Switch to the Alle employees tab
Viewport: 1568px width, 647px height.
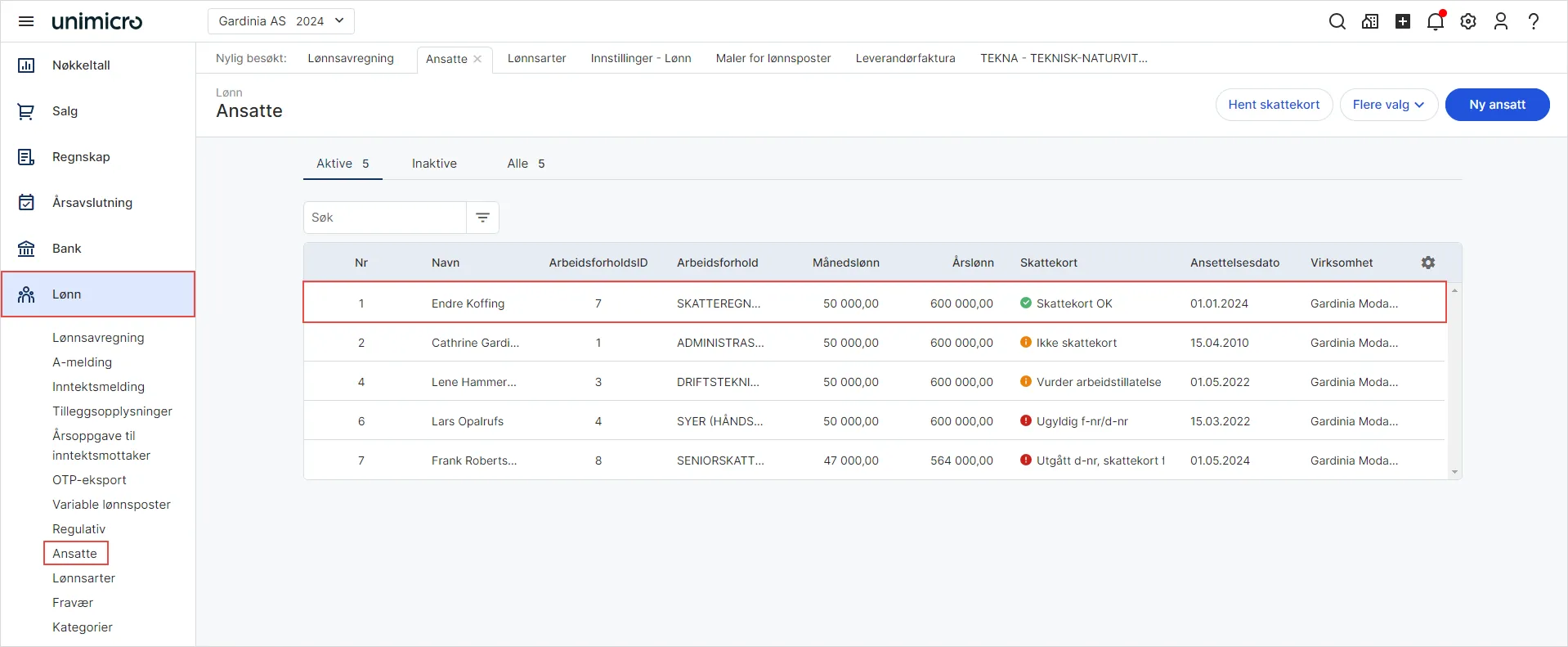(526, 164)
